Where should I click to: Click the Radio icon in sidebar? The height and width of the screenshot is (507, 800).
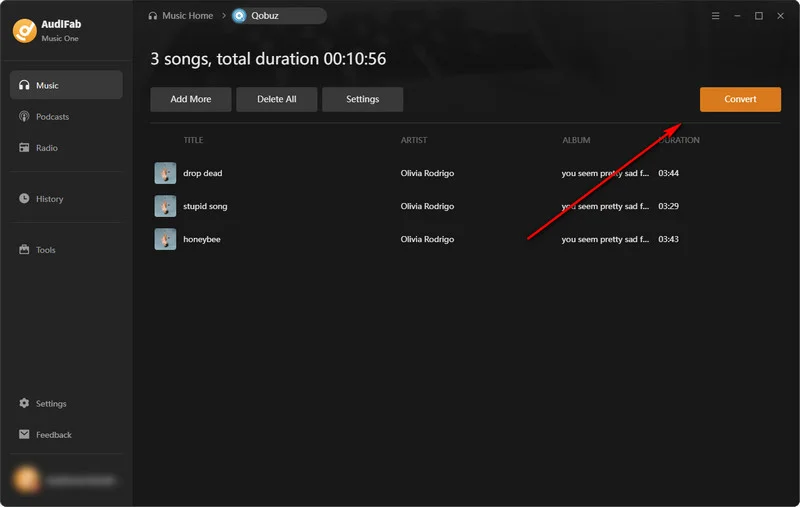pyautogui.click(x=24, y=147)
